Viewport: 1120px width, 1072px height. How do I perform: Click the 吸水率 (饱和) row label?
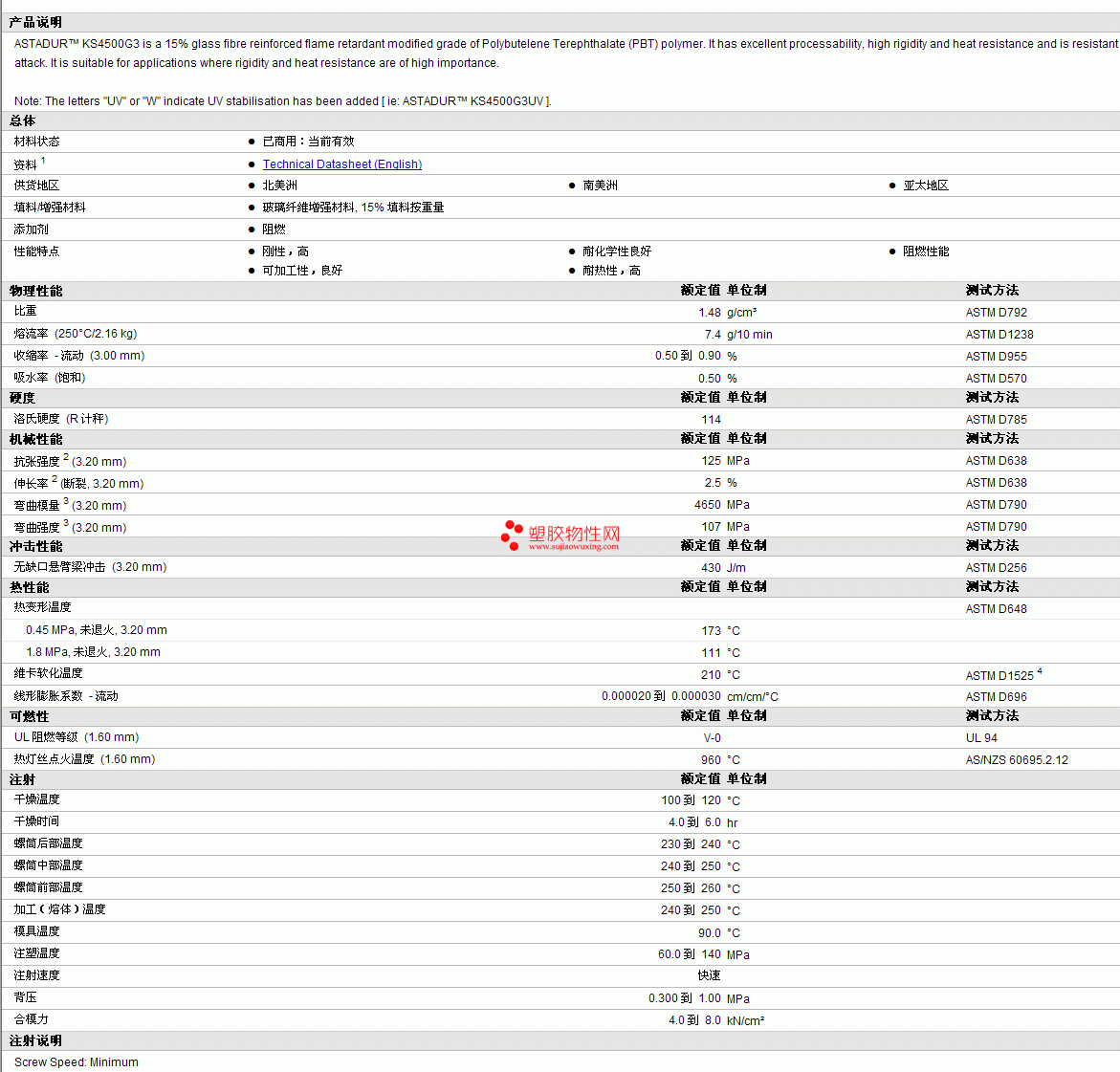50,378
